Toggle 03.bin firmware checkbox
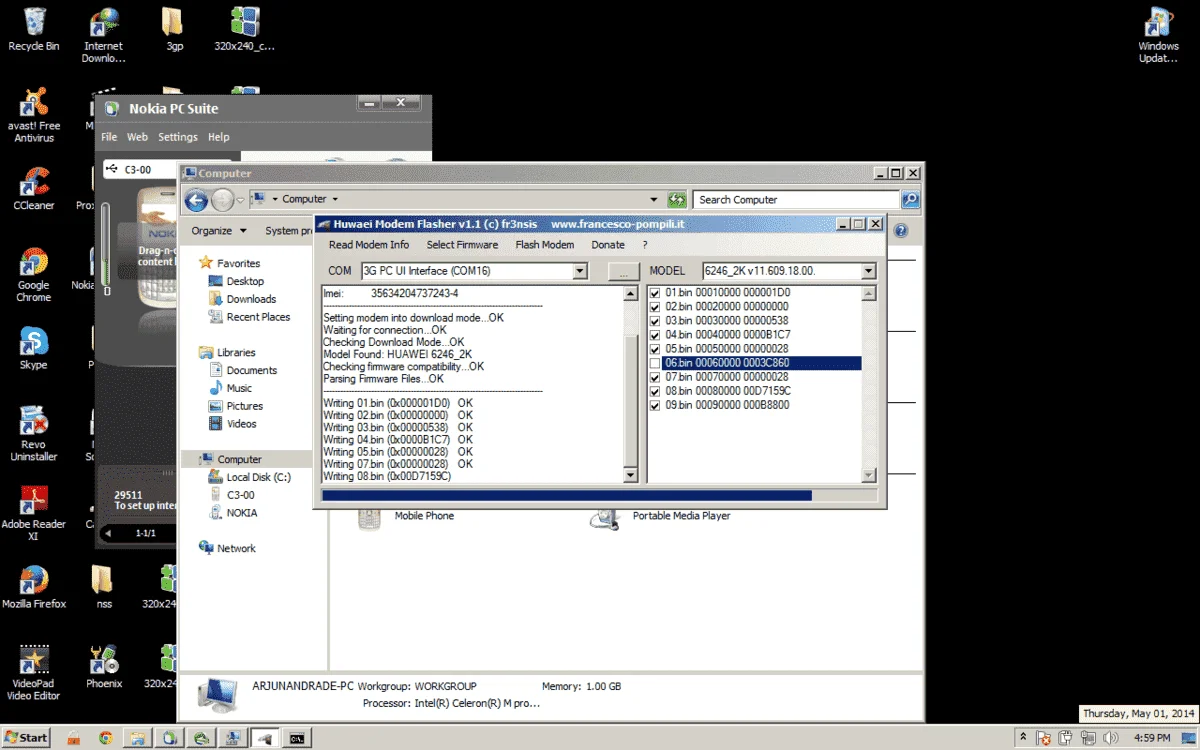This screenshot has height=750, width=1200. click(x=655, y=321)
